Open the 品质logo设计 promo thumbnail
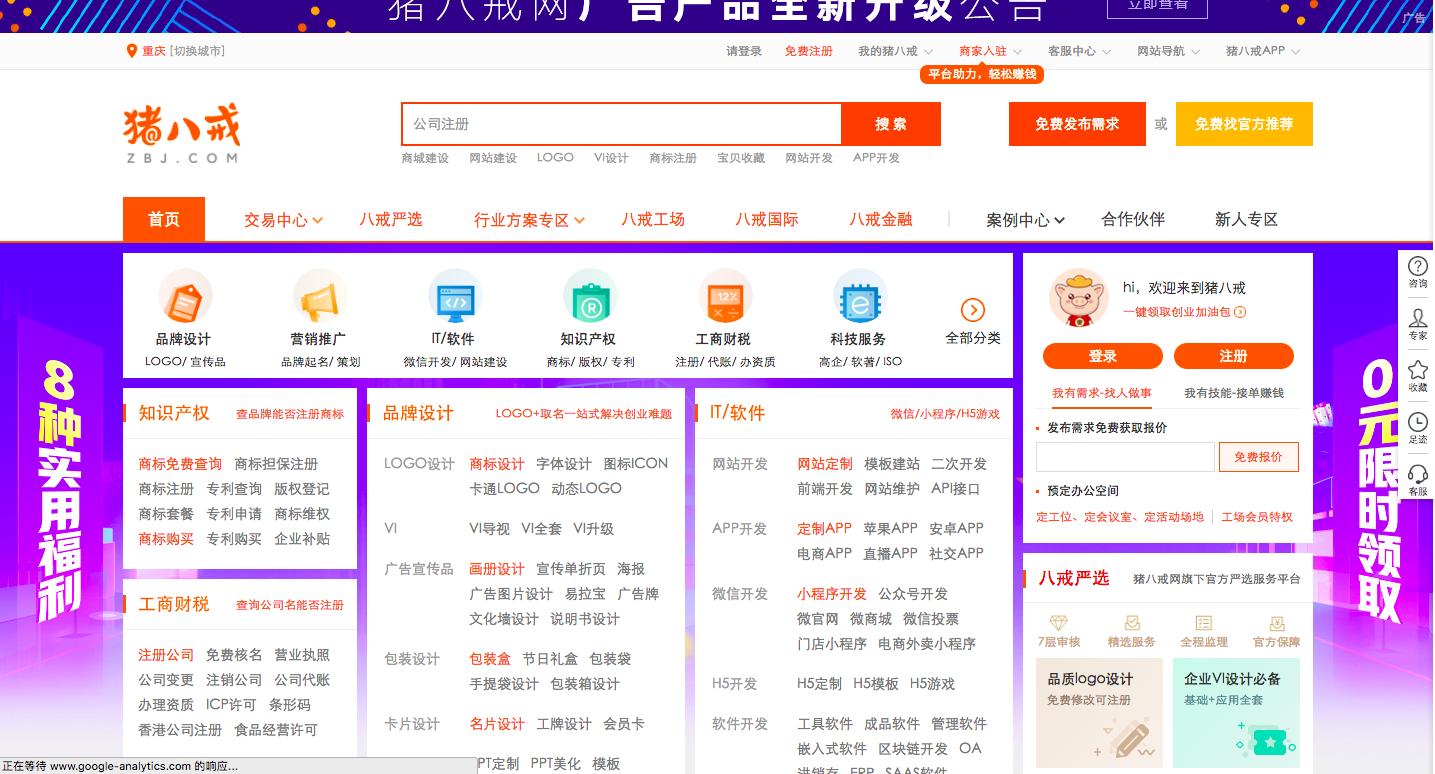The width and height of the screenshot is (1435, 774). (1099, 713)
